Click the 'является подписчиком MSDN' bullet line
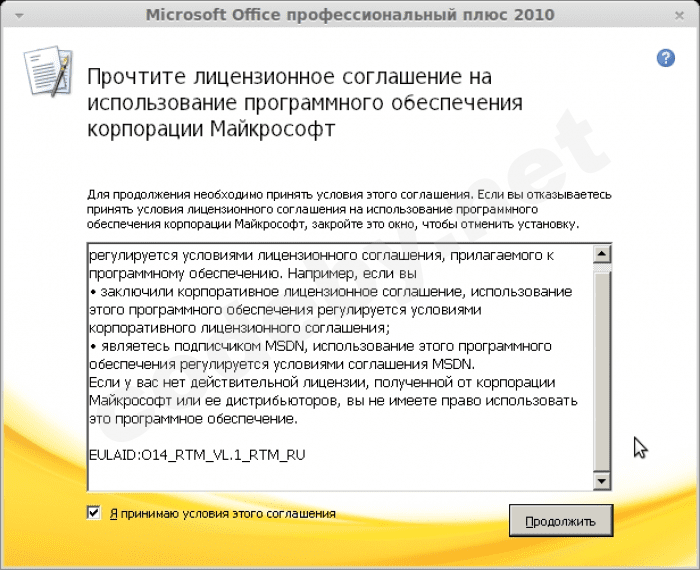Screen dimensions: 700x570 pyautogui.click(x=321, y=346)
